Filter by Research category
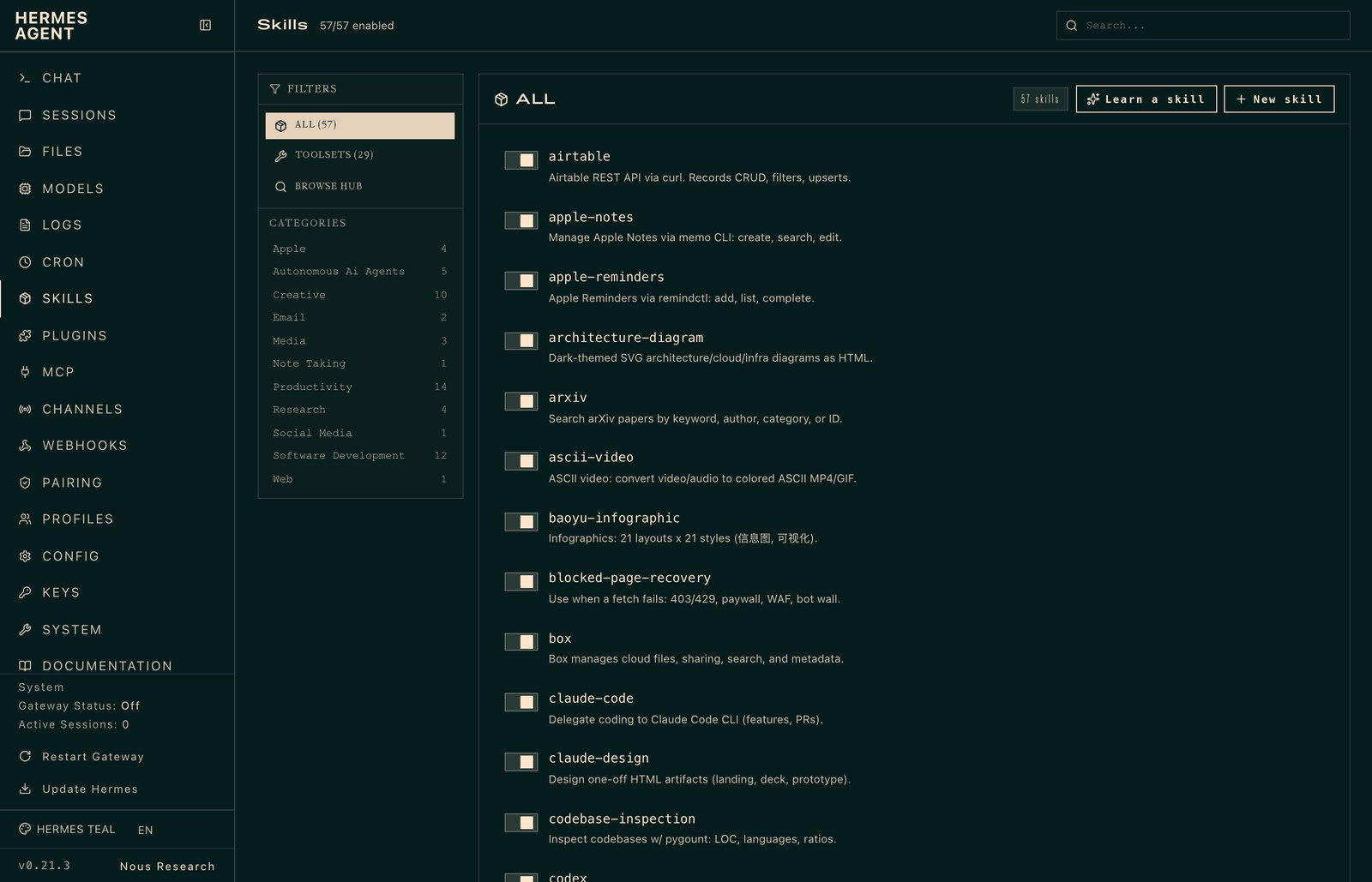 pos(360,410)
